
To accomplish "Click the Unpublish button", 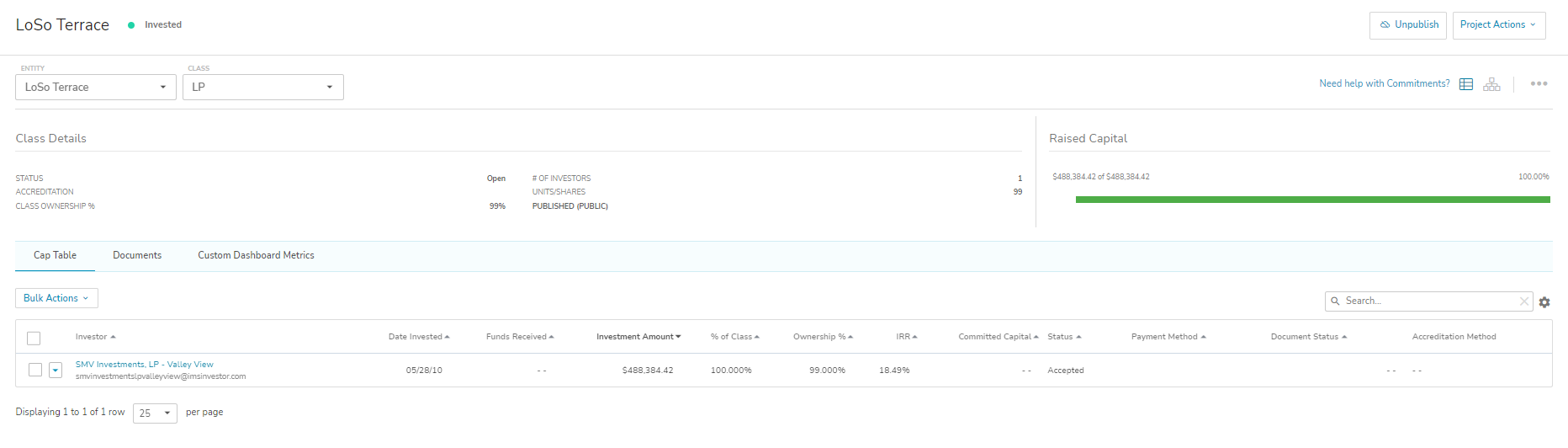I will [1408, 25].
